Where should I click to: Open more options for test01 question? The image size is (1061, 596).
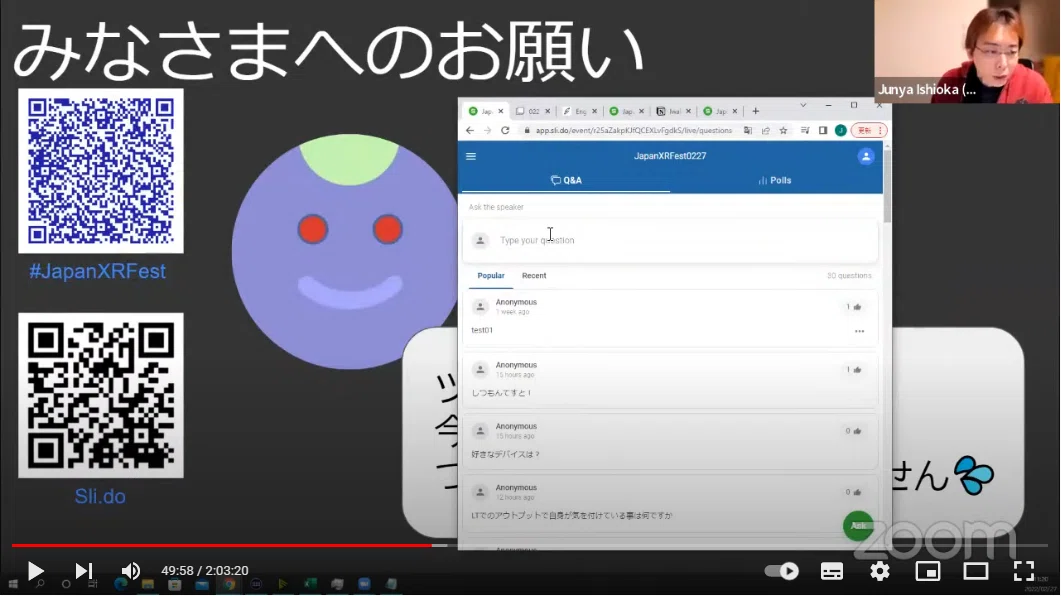pos(859,331)
